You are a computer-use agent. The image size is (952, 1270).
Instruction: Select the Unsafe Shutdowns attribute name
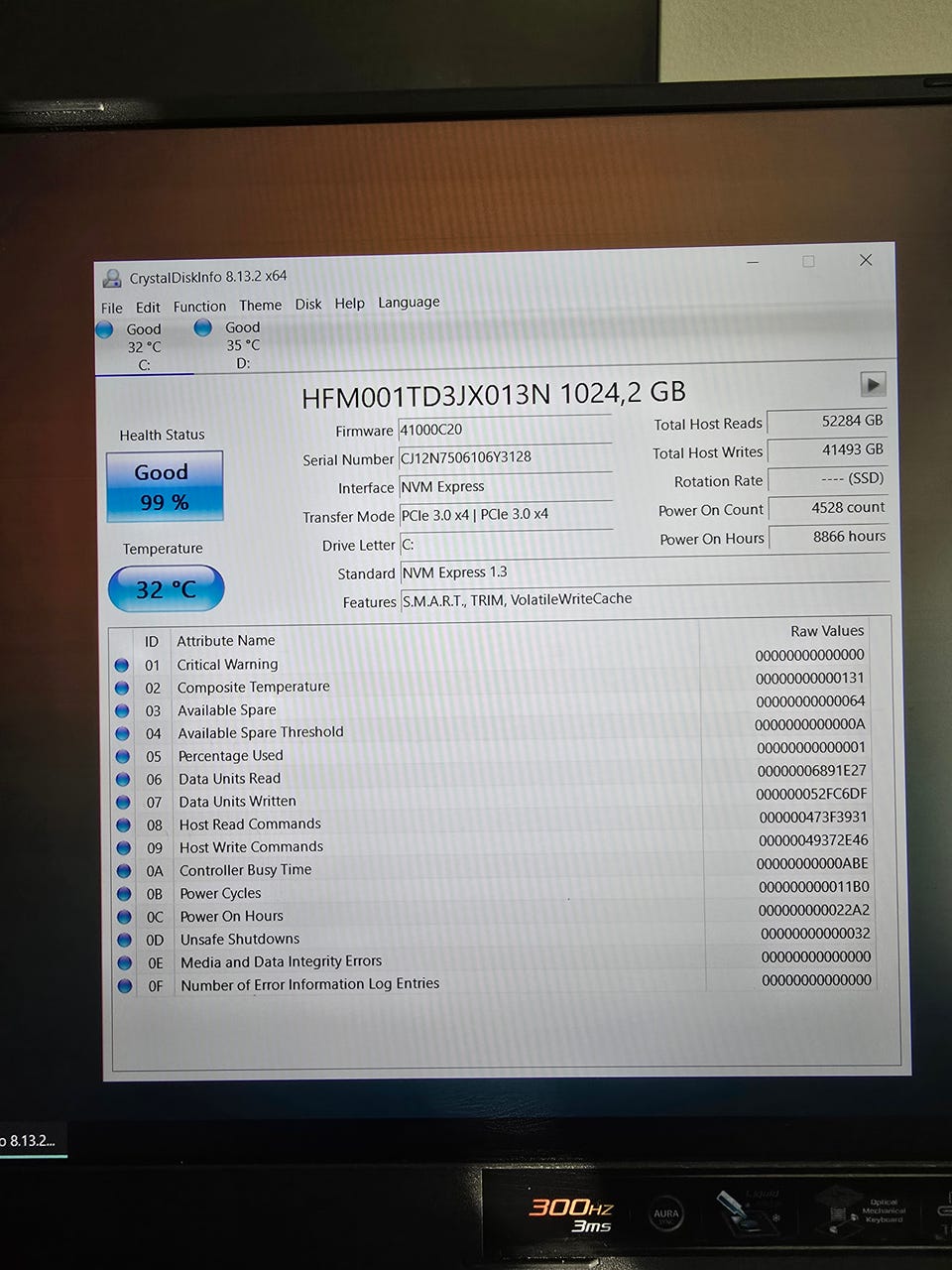[x=239, y=939]
